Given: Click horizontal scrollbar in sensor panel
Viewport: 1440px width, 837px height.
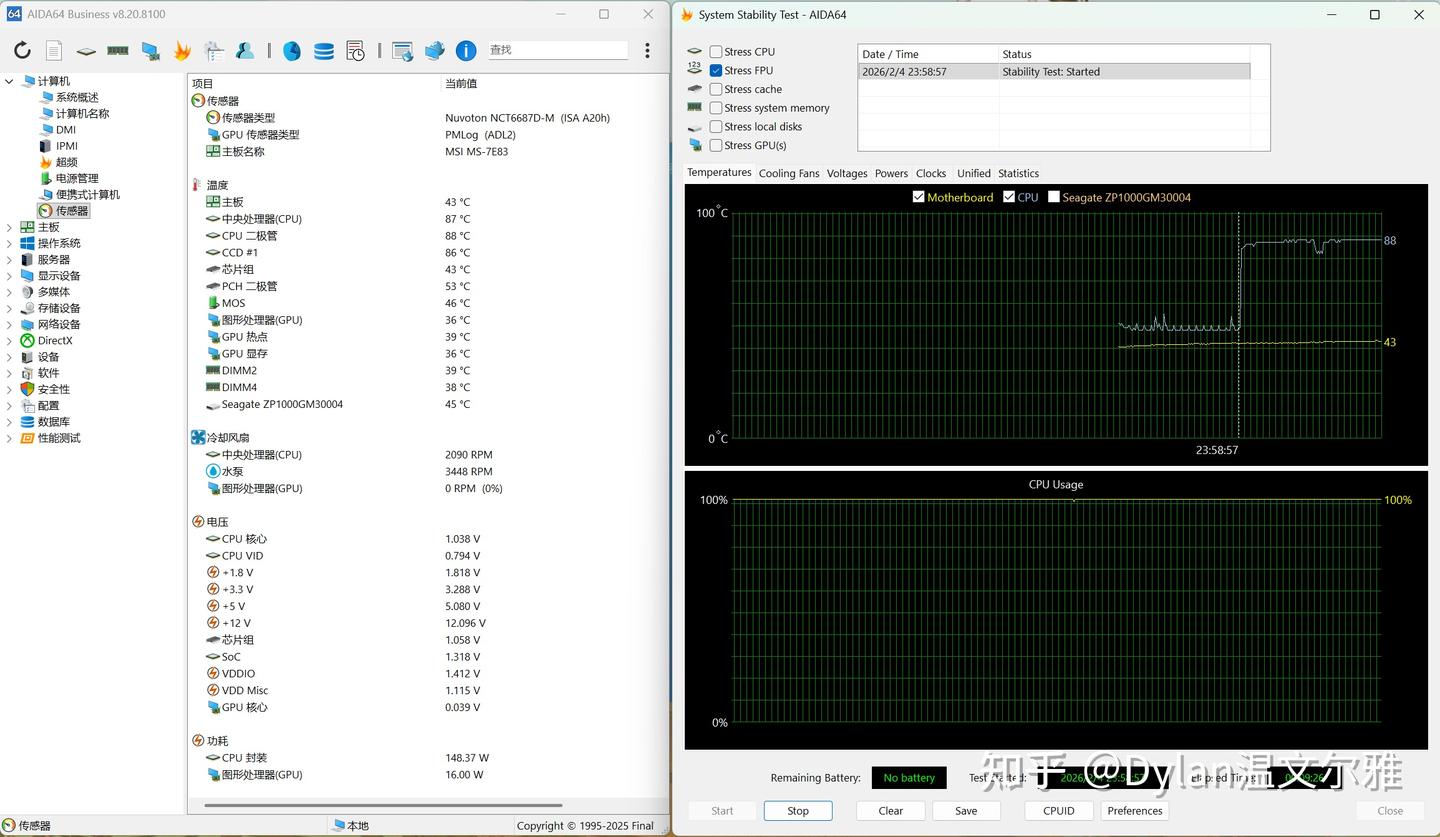Looking at the screenshot, I should point(383,805).
